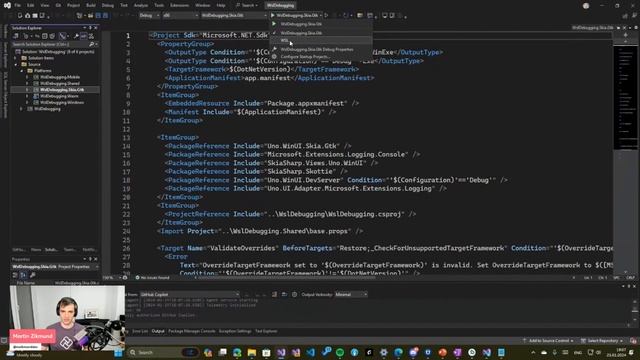Click the alphabetical sort icon in Properties panel

(x=23, y=275)
